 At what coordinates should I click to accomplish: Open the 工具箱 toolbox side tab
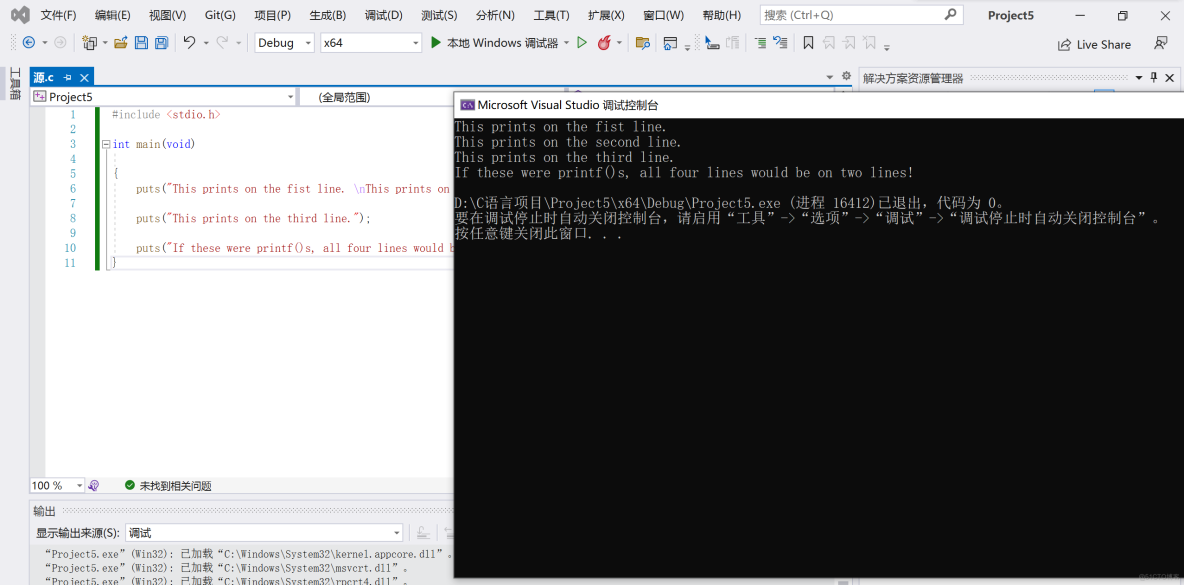pos(14,83)
